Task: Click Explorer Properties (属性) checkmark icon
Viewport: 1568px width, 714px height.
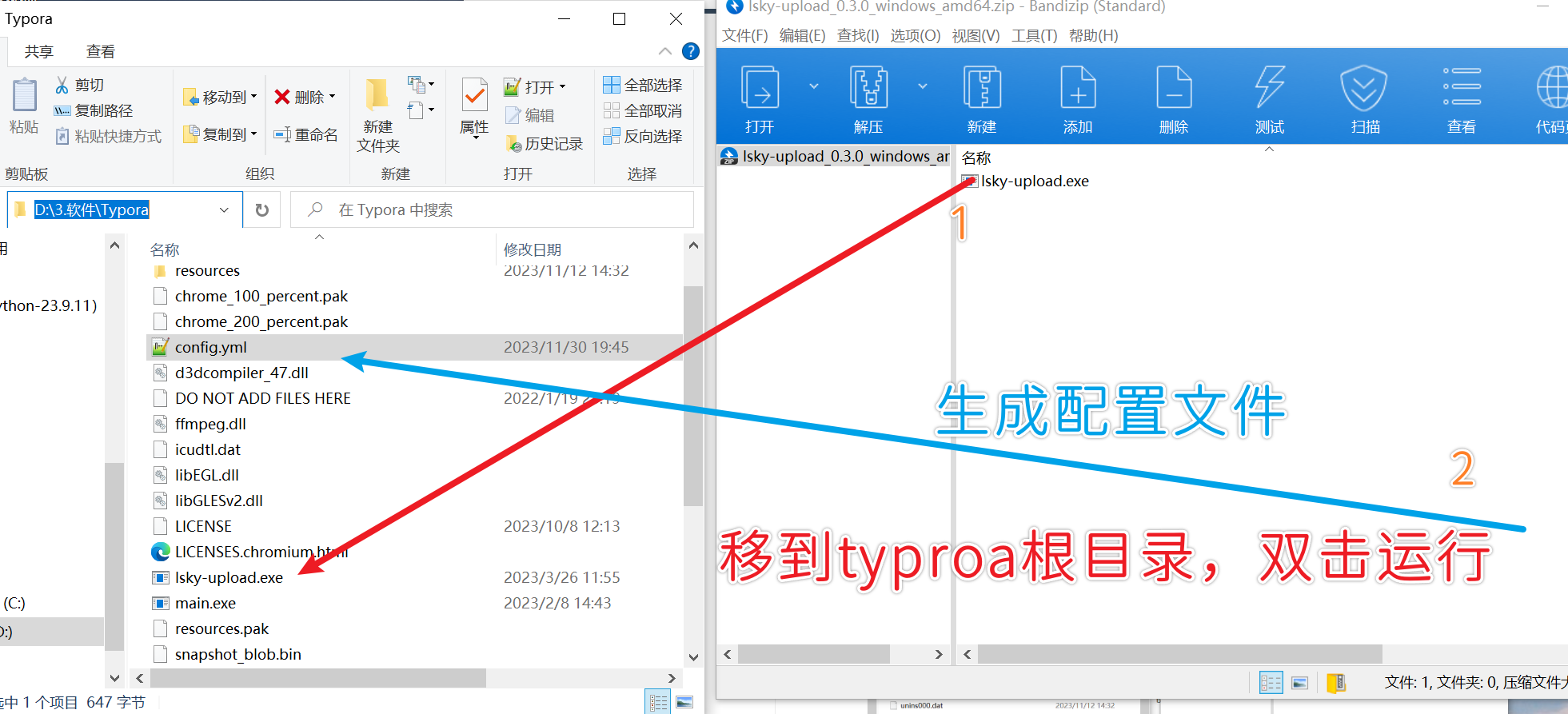Action: click(x=475, y=97)
